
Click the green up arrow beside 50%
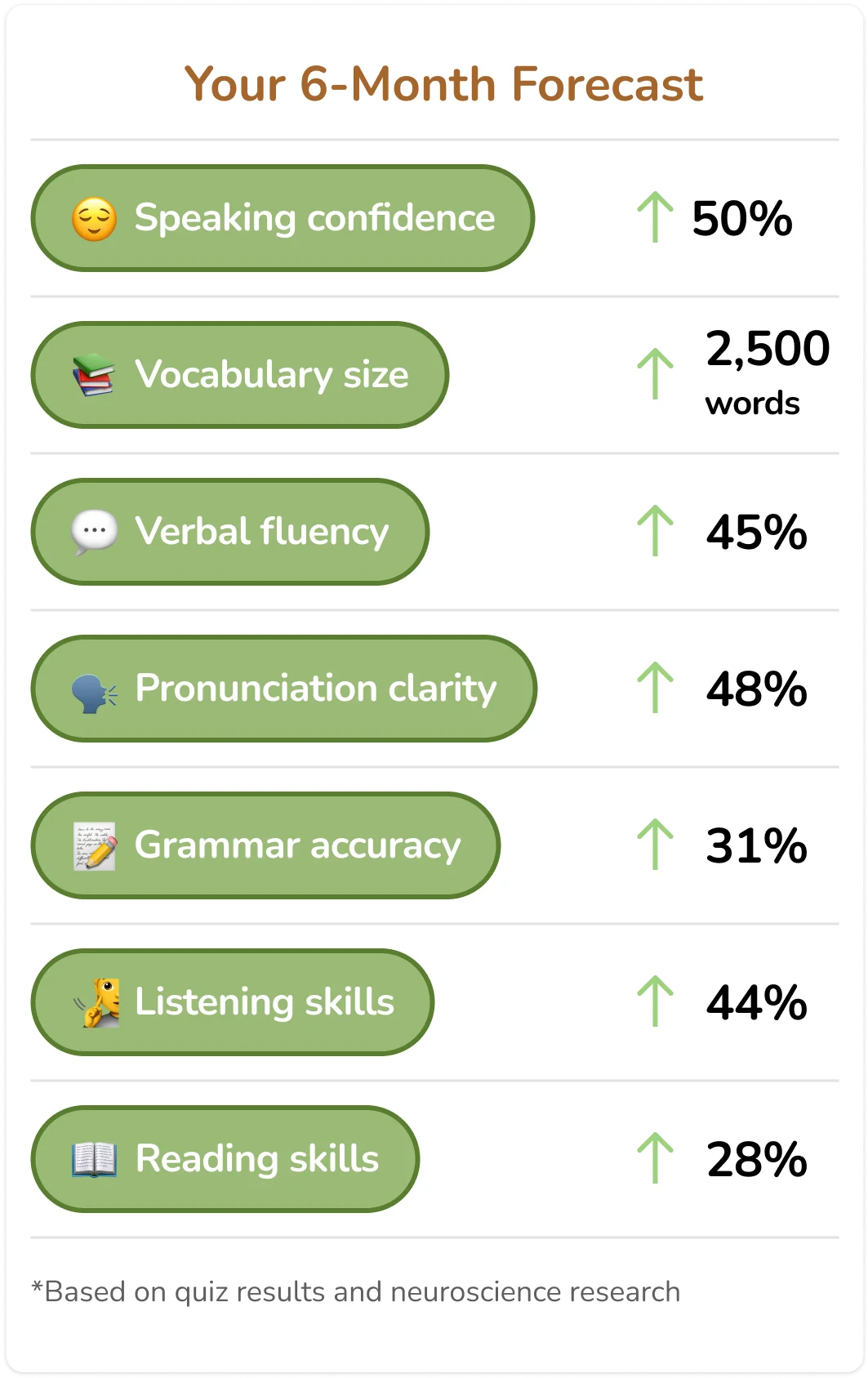[655, 217]
